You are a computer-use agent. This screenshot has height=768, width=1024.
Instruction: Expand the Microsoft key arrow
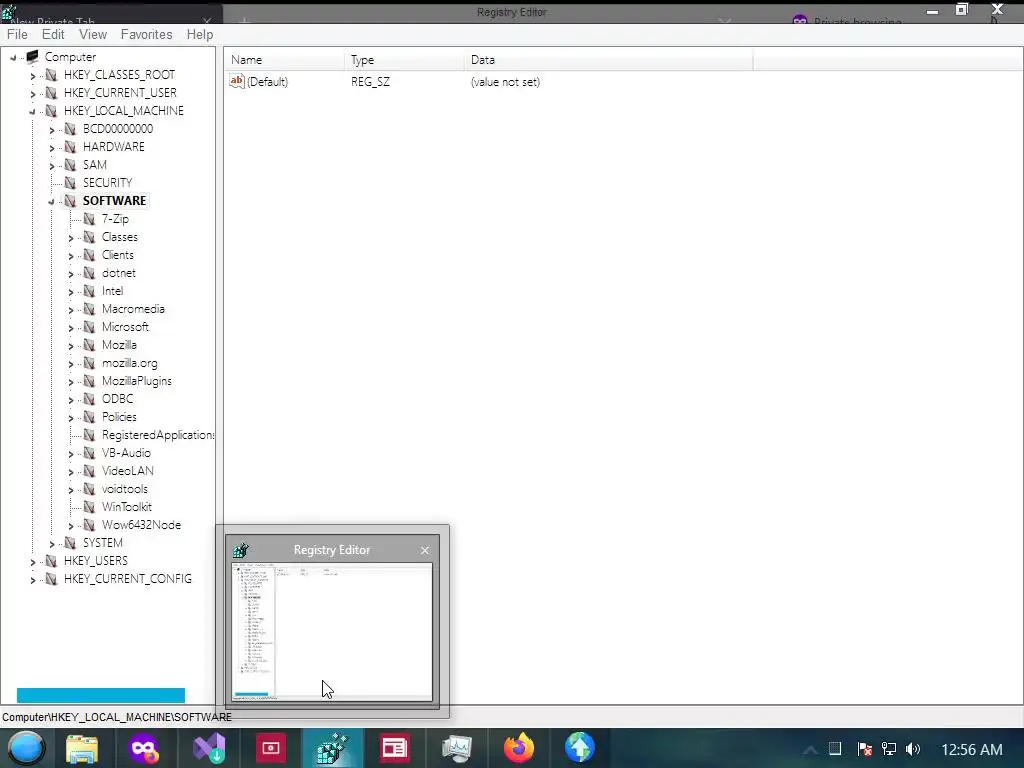71,328
